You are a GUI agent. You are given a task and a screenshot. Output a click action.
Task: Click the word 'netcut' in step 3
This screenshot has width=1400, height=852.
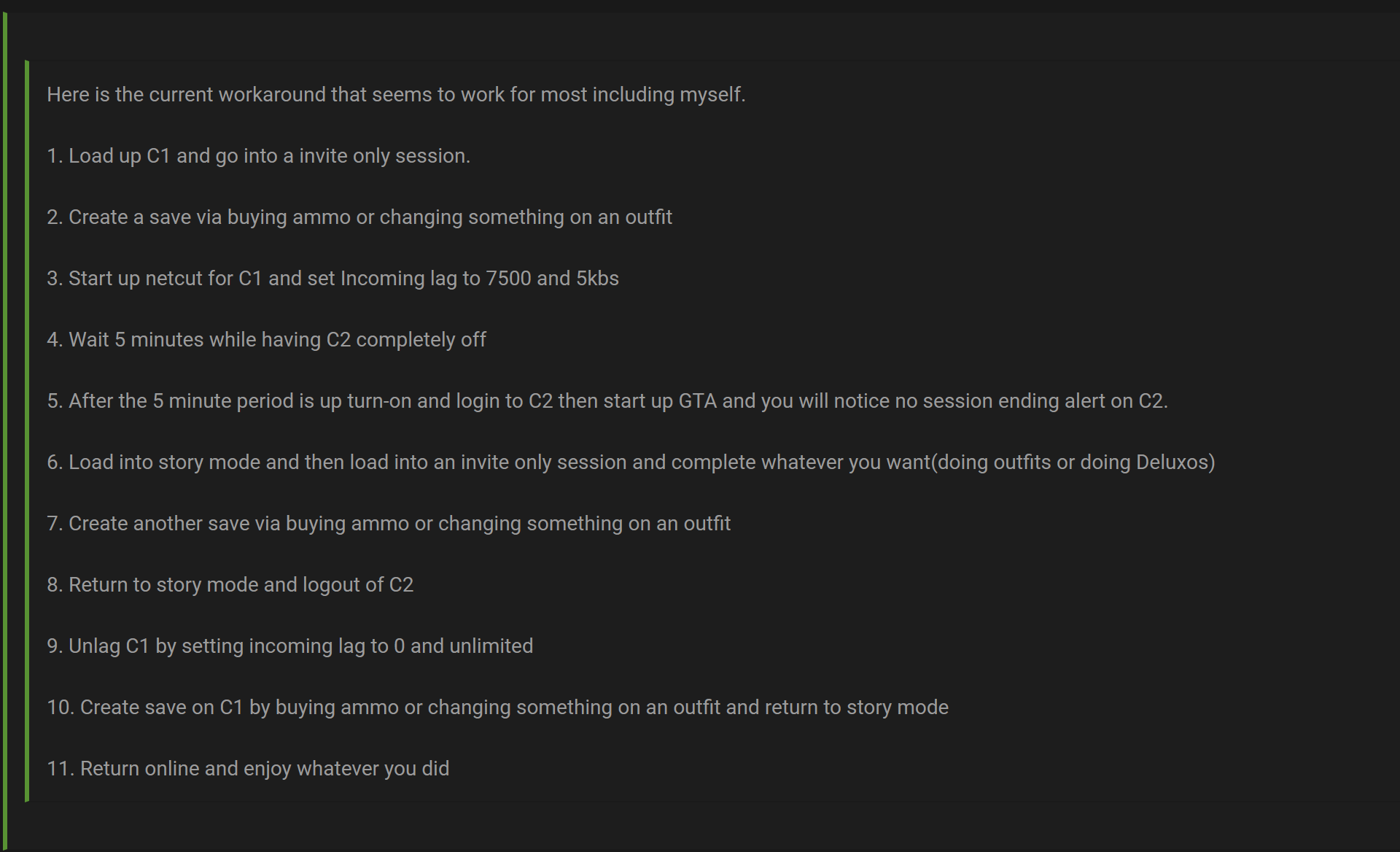tap(174, 279)
